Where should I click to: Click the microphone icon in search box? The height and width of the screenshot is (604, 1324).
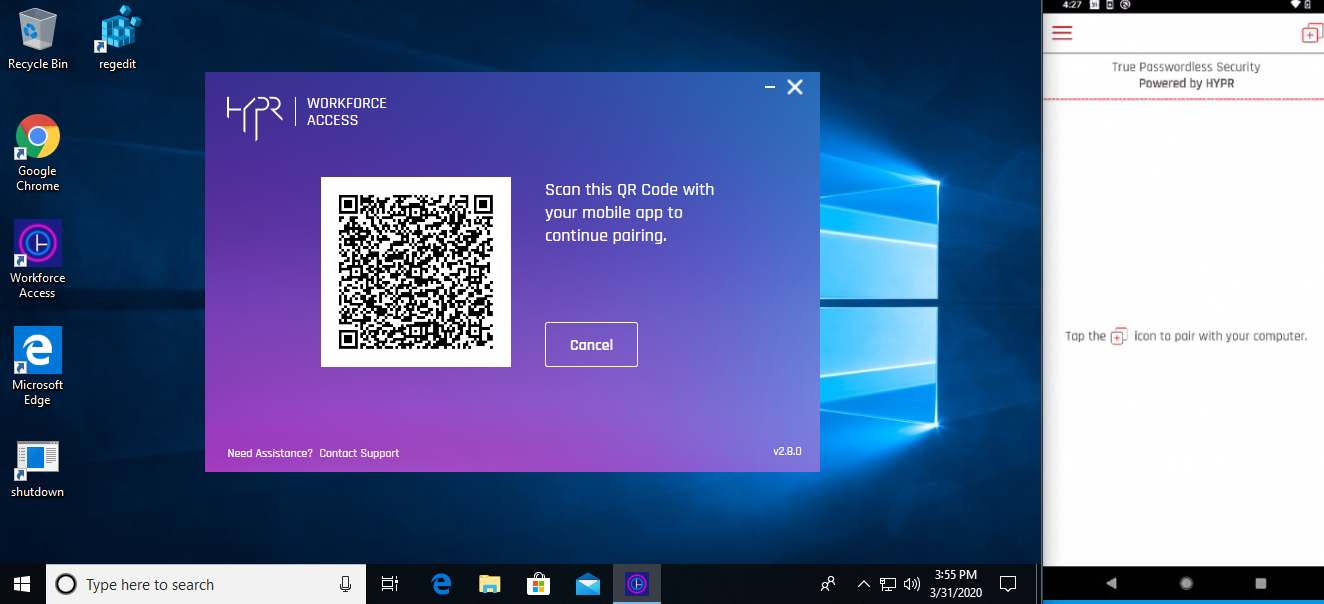click(345, 584)
